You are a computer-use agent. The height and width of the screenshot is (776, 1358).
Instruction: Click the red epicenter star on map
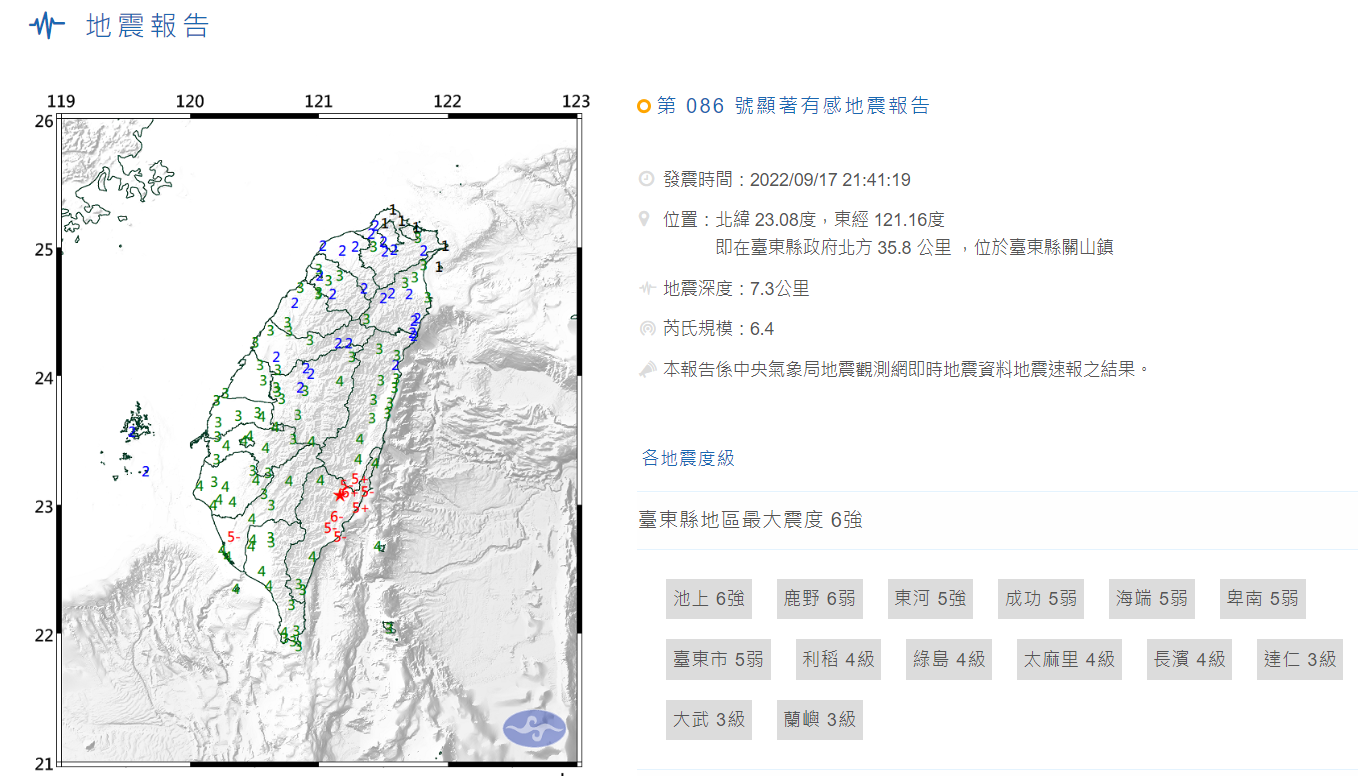click(340, 493)
